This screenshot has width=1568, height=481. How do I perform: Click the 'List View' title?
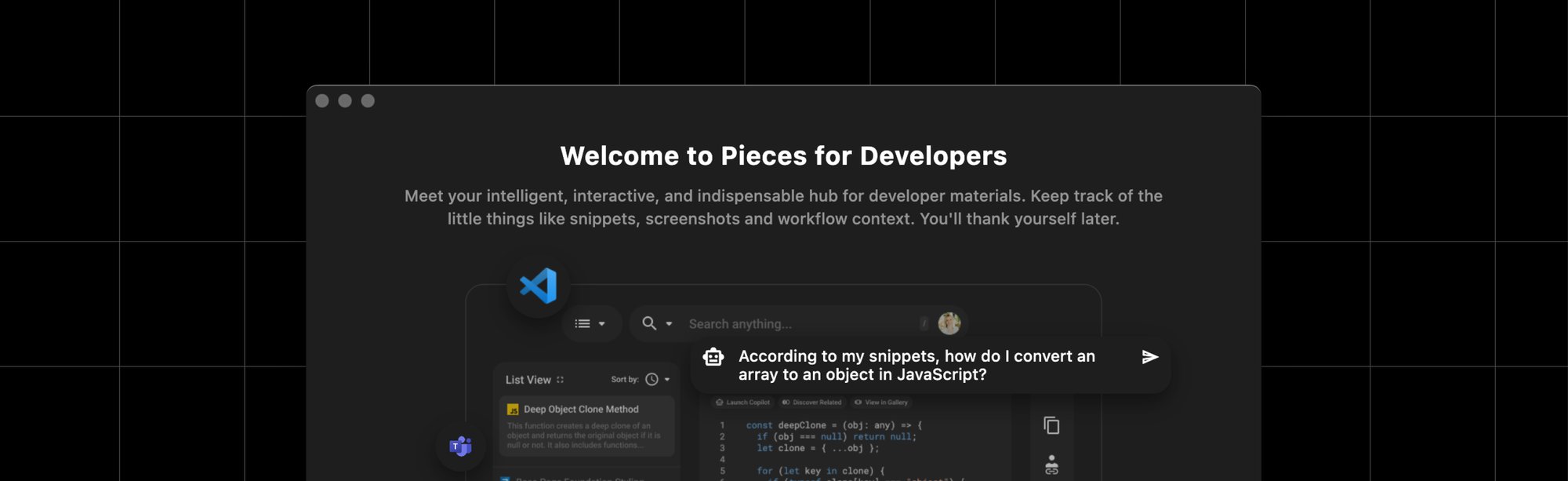point(528,380)
